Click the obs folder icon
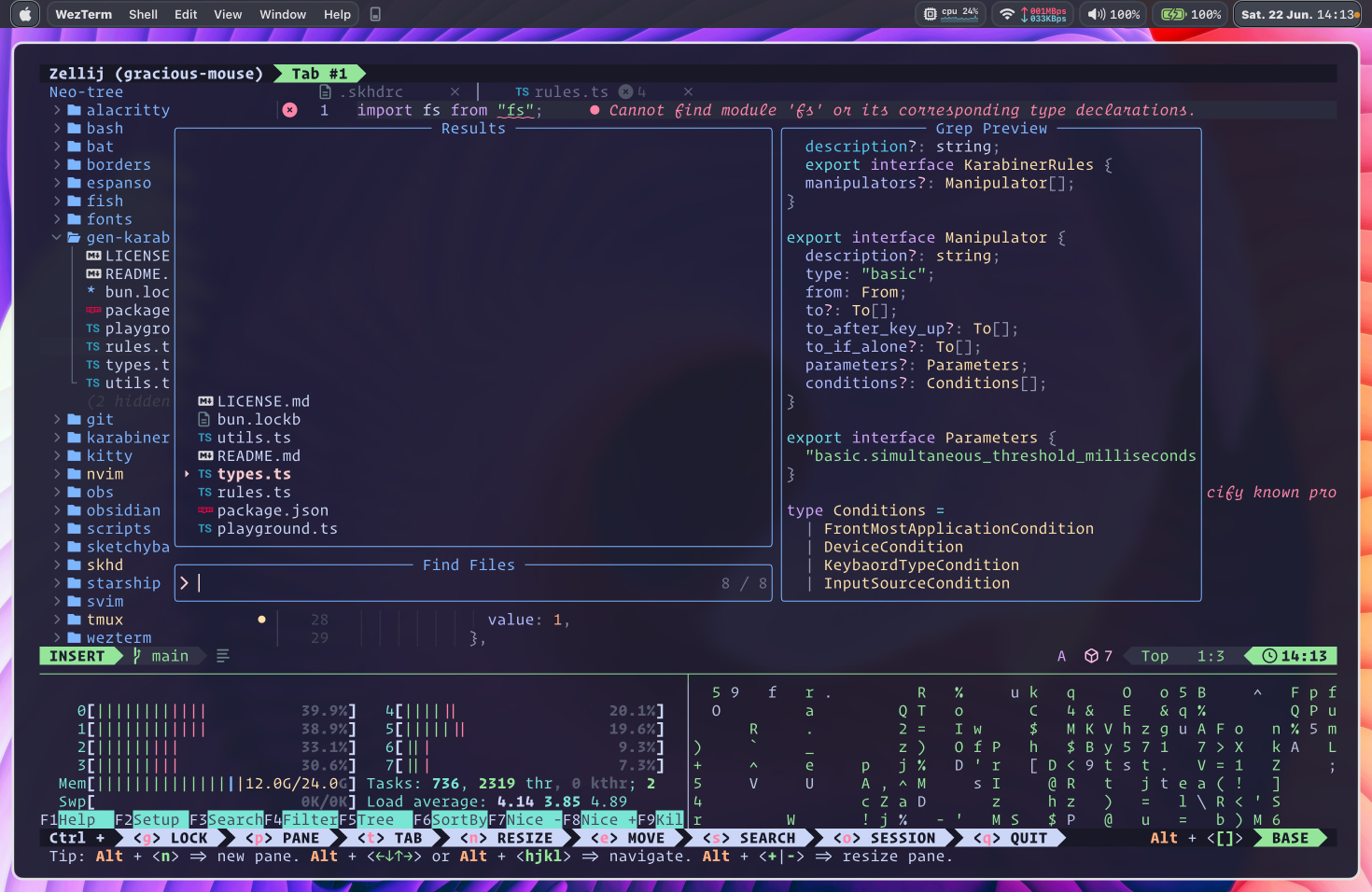The height and width of the screenshot is (892, 1372). [x=75, y=492]
